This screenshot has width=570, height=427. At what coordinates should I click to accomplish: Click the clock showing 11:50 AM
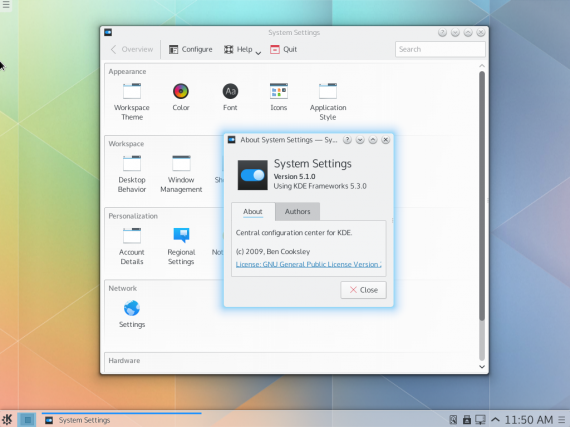point(529,420)
